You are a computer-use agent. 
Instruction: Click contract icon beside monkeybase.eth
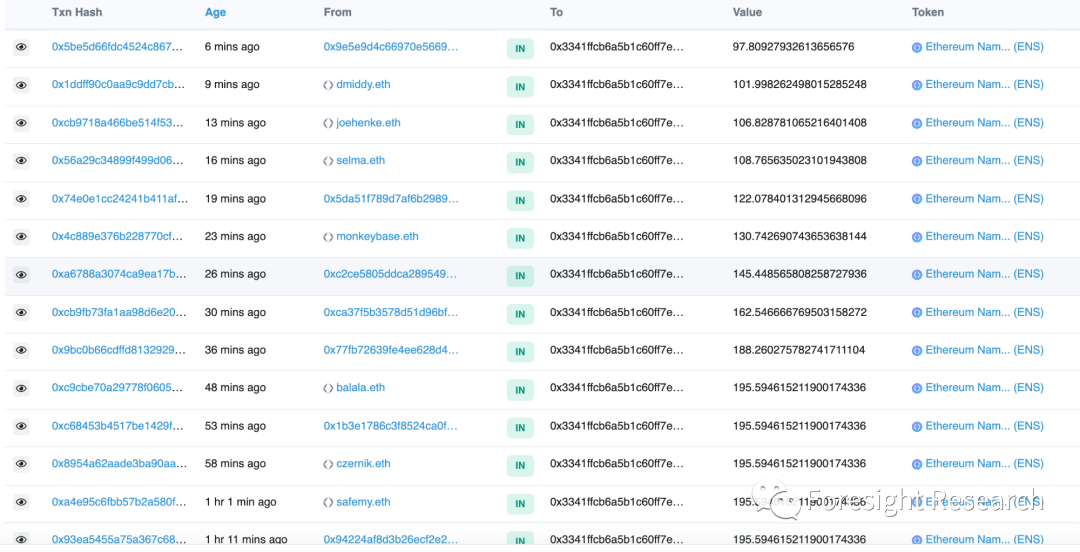click(x=329, y=236)
